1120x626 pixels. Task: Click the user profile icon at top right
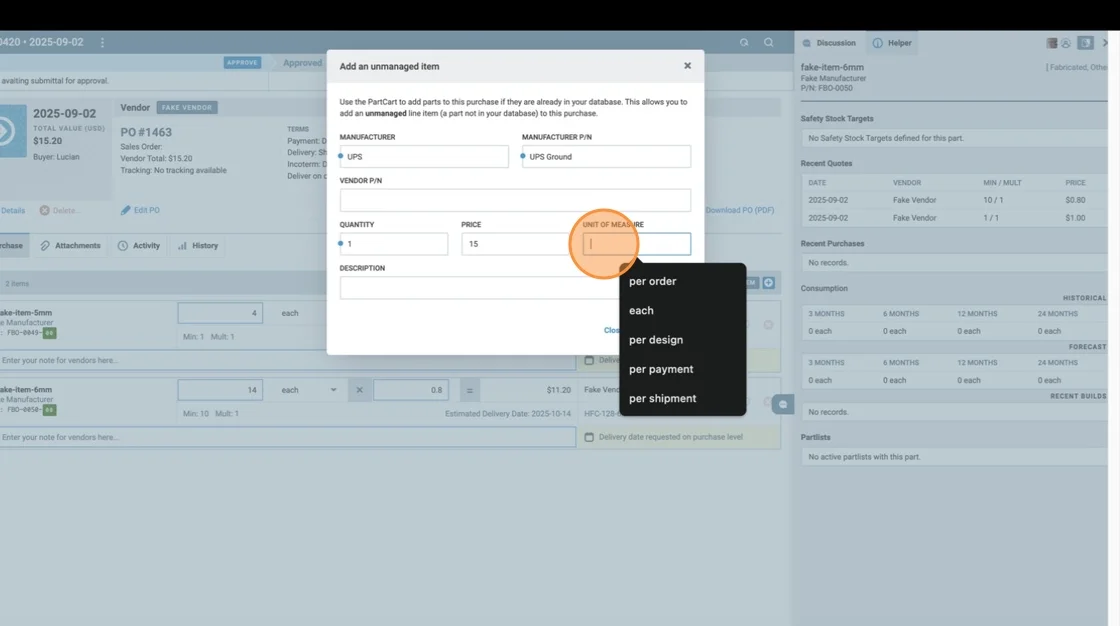1066,43
